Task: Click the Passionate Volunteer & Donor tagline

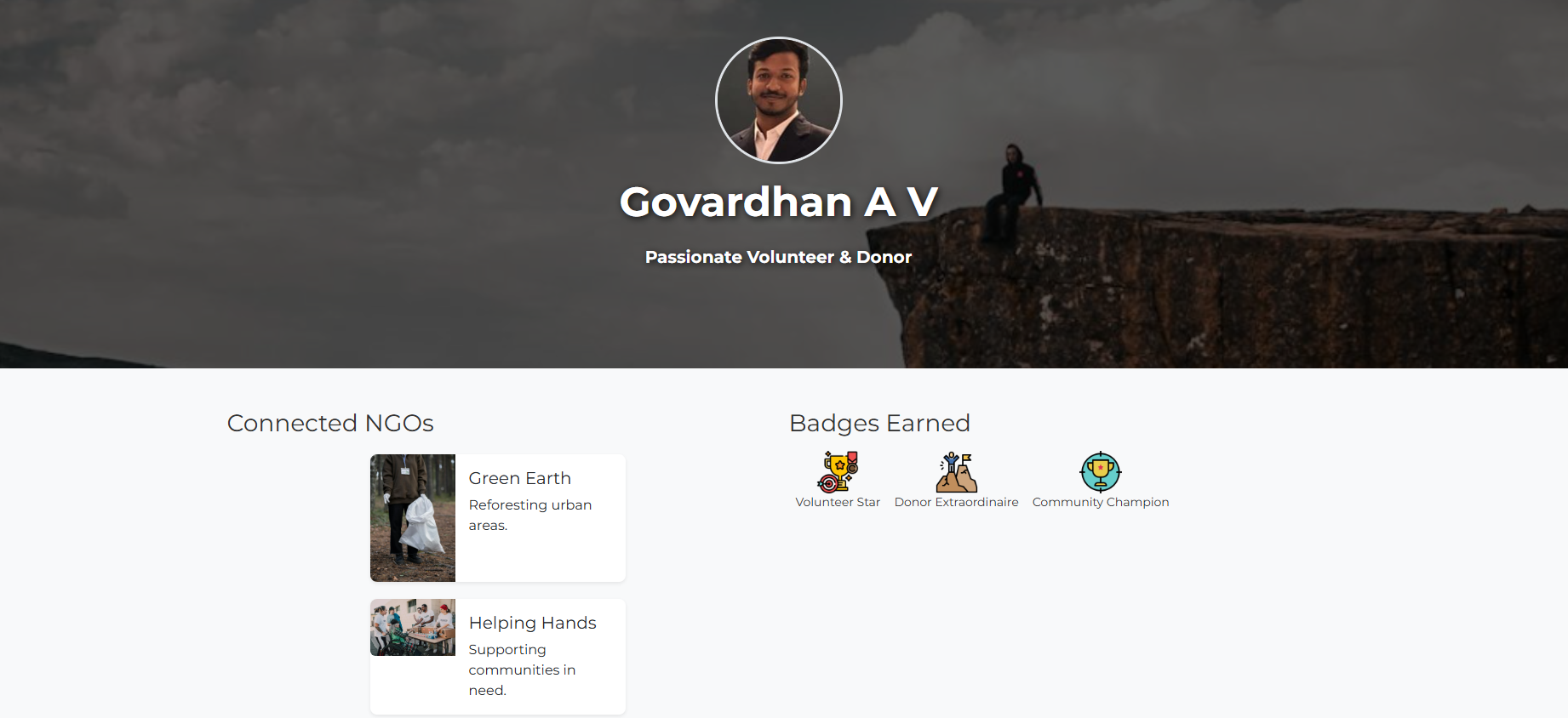Action: click(778, 257)
